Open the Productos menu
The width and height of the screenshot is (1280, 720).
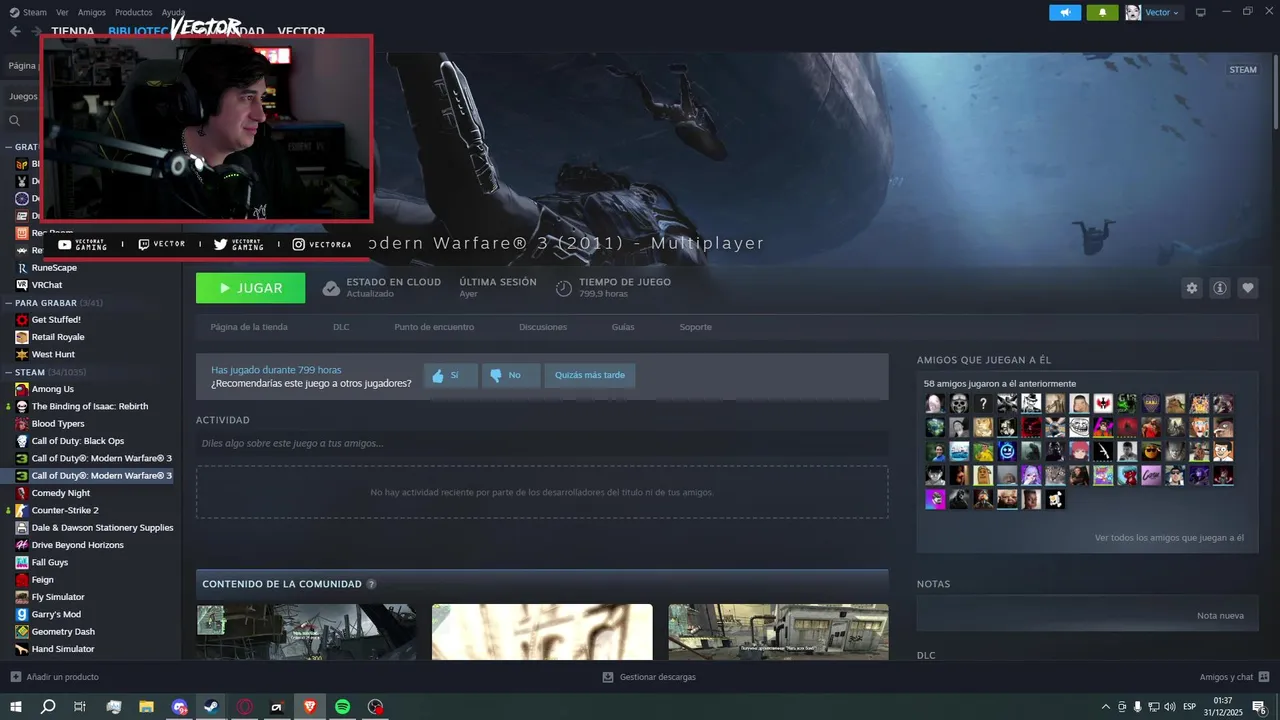(134, 12)
